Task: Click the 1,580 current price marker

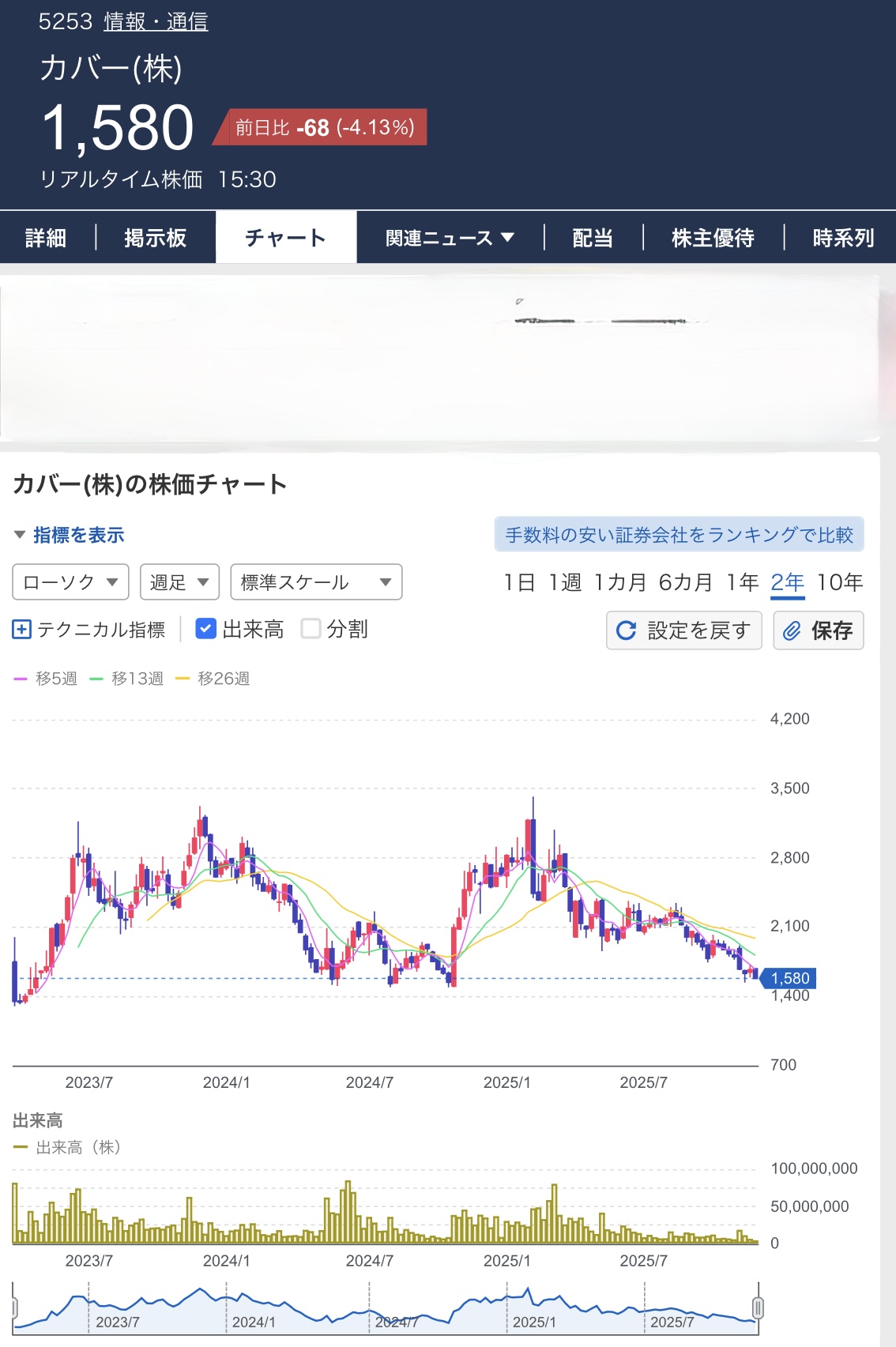Action: point(789,978)
